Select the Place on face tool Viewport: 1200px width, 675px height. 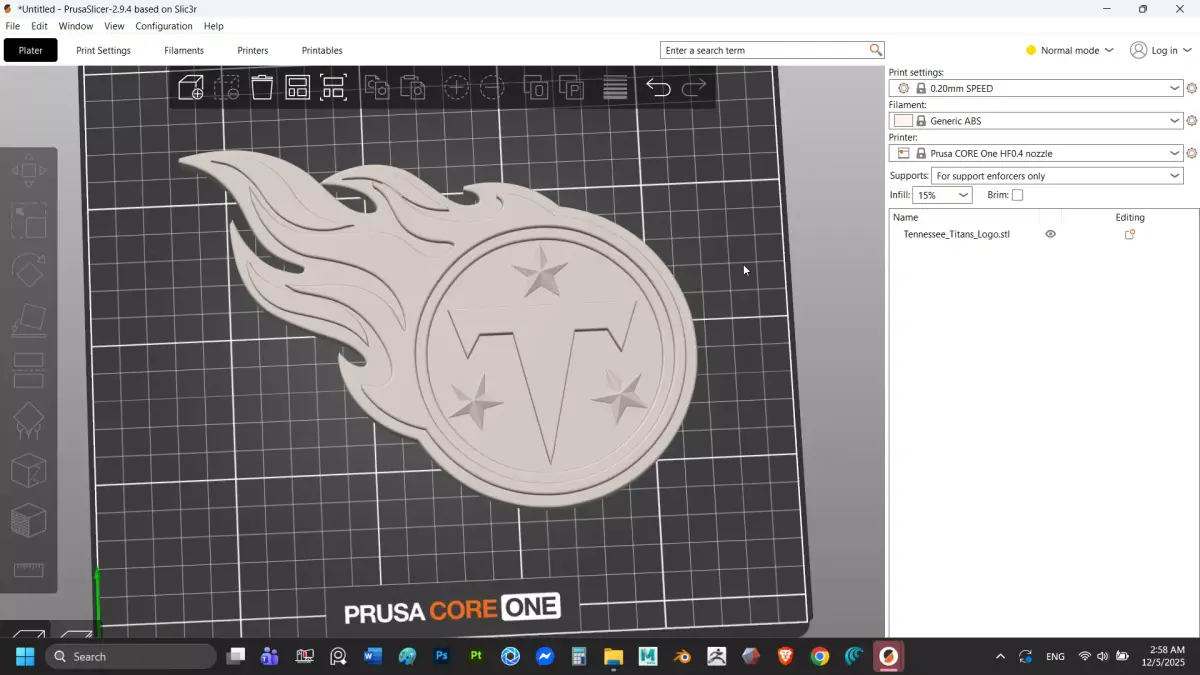click(28, 321)
